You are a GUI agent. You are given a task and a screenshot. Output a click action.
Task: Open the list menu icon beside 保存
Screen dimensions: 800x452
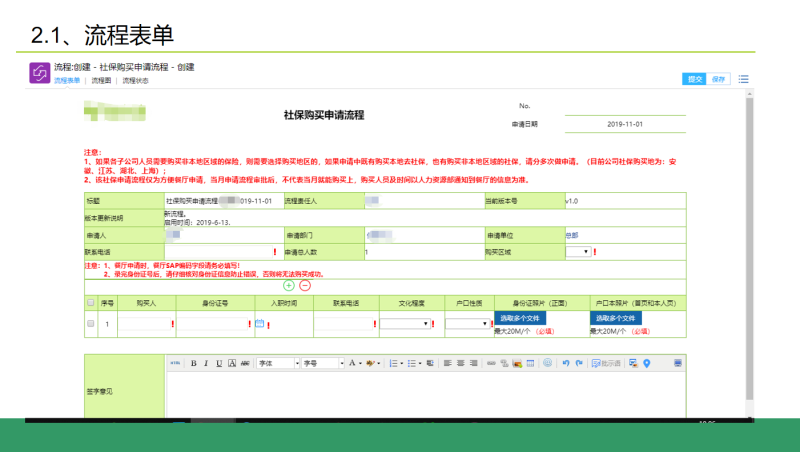(744, 78)
